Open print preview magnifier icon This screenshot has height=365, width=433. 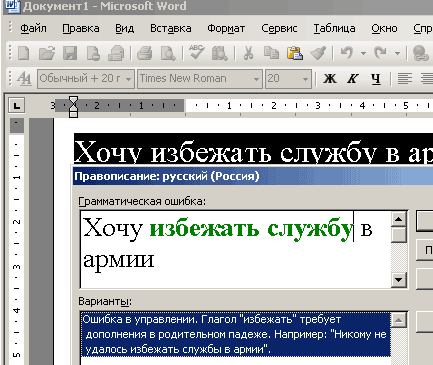click(x=168, y=53)
